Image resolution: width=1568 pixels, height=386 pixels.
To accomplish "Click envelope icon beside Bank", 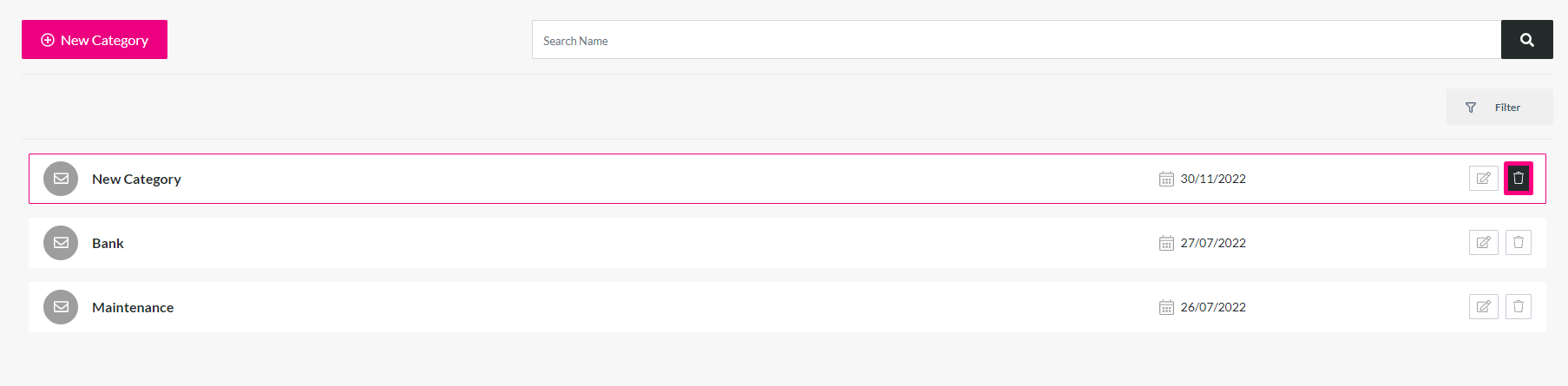I will (61, 243).
